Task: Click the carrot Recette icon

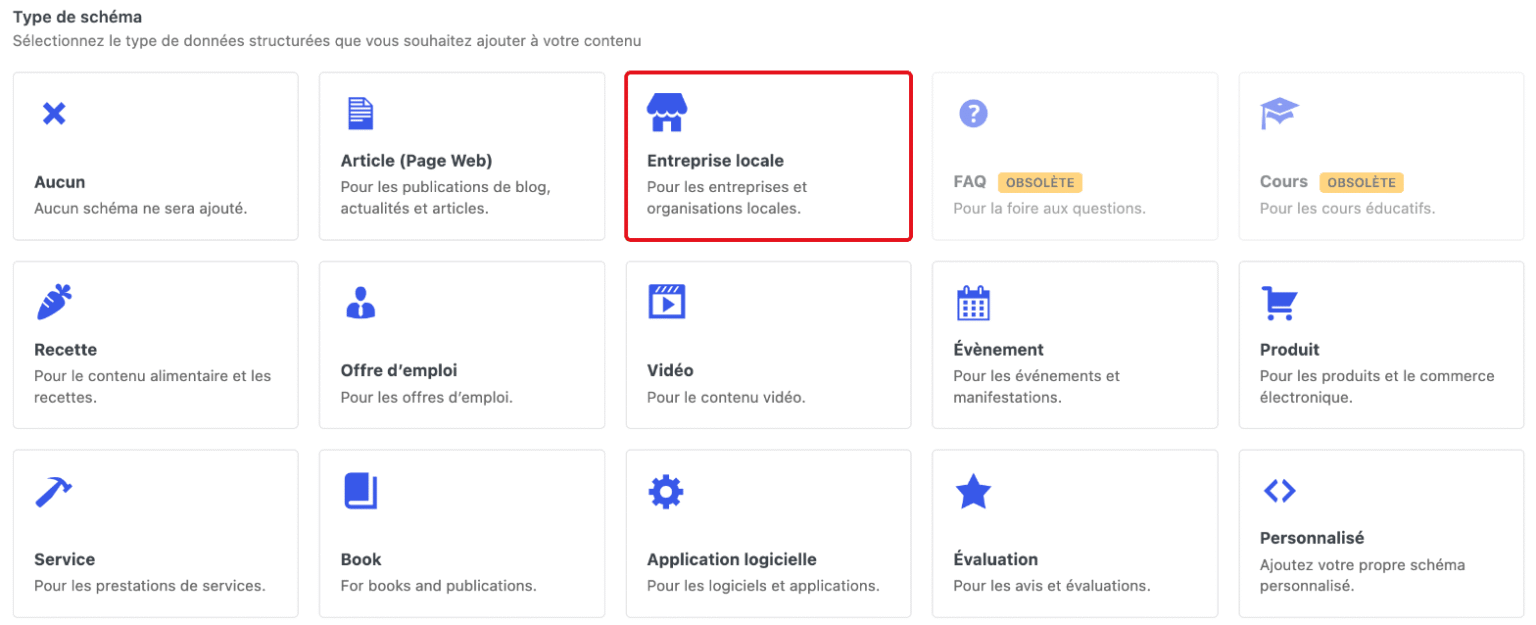Action: pyautogui.click(x=54, y=302)
